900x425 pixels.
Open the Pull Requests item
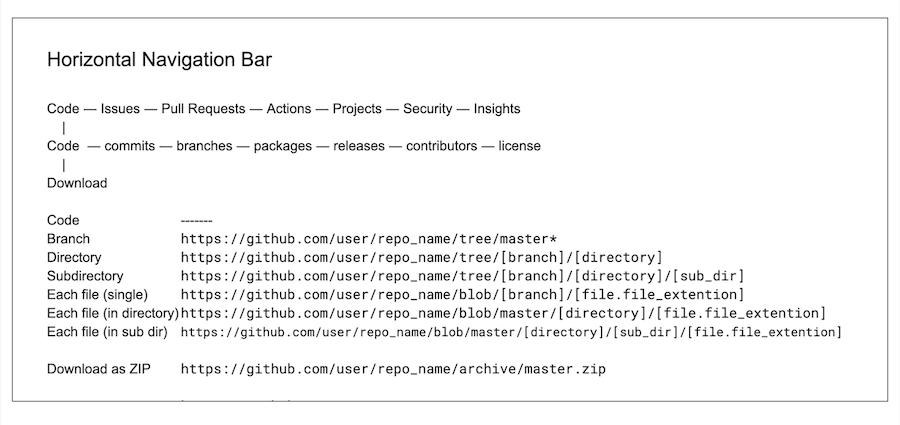(x=205, y=109)
